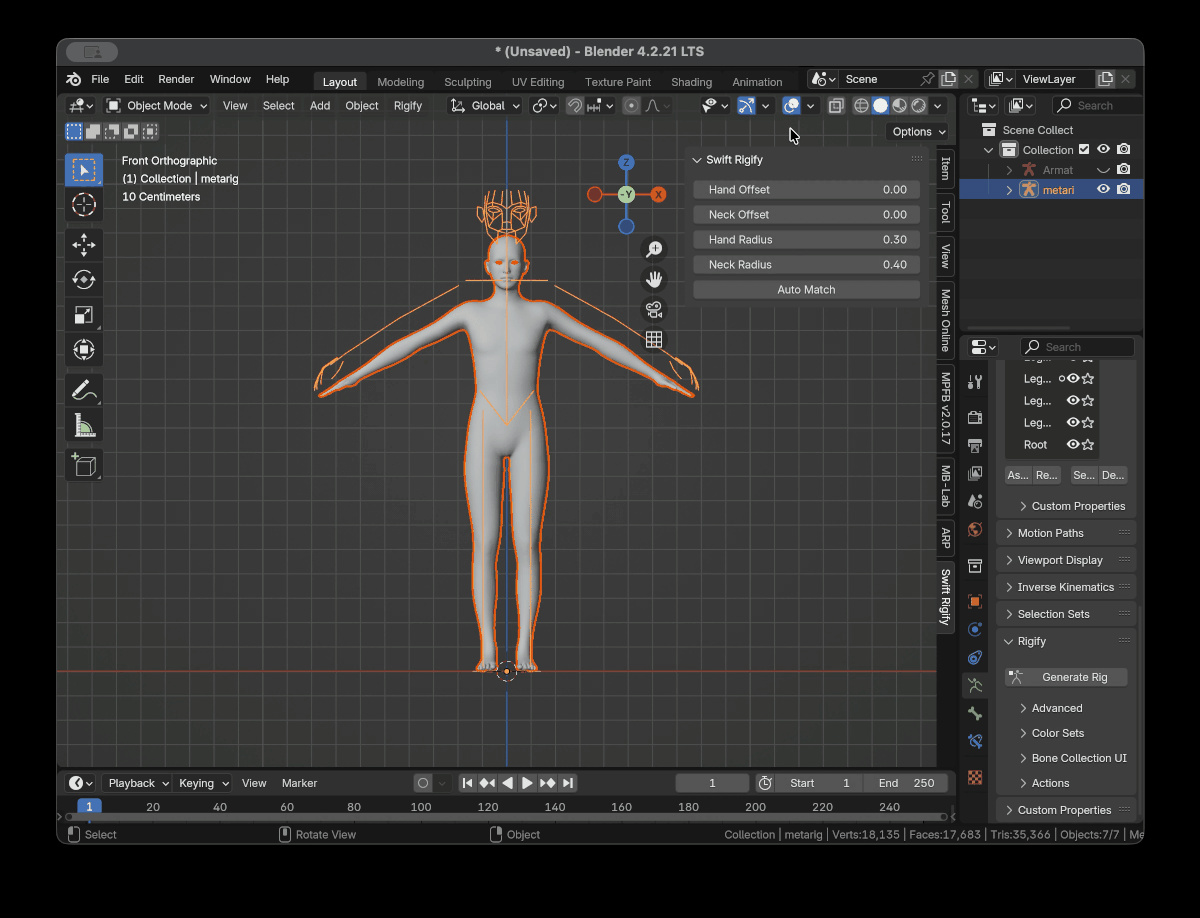Activate the Scale tool
The image size is (1200, 918).
click(84, 315)
